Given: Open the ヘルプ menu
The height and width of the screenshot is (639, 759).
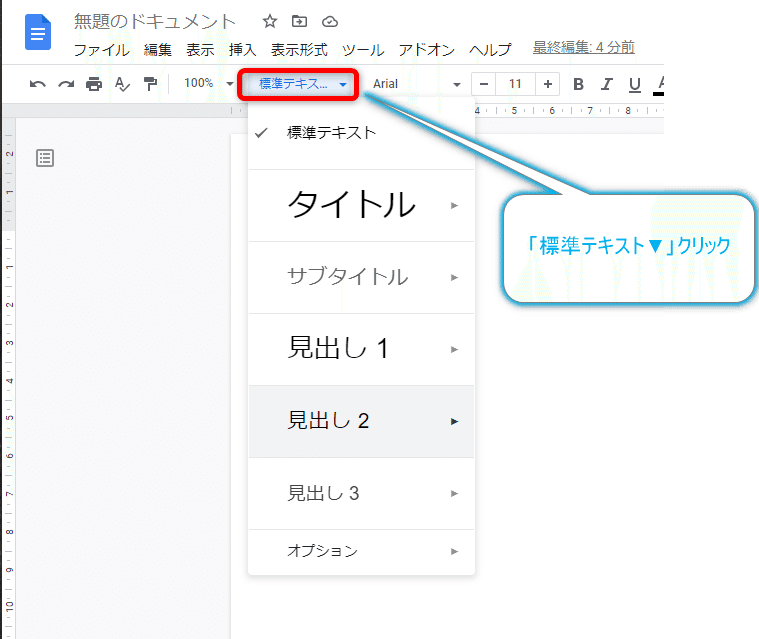Looking at the screenshot, I should (490, 49).
